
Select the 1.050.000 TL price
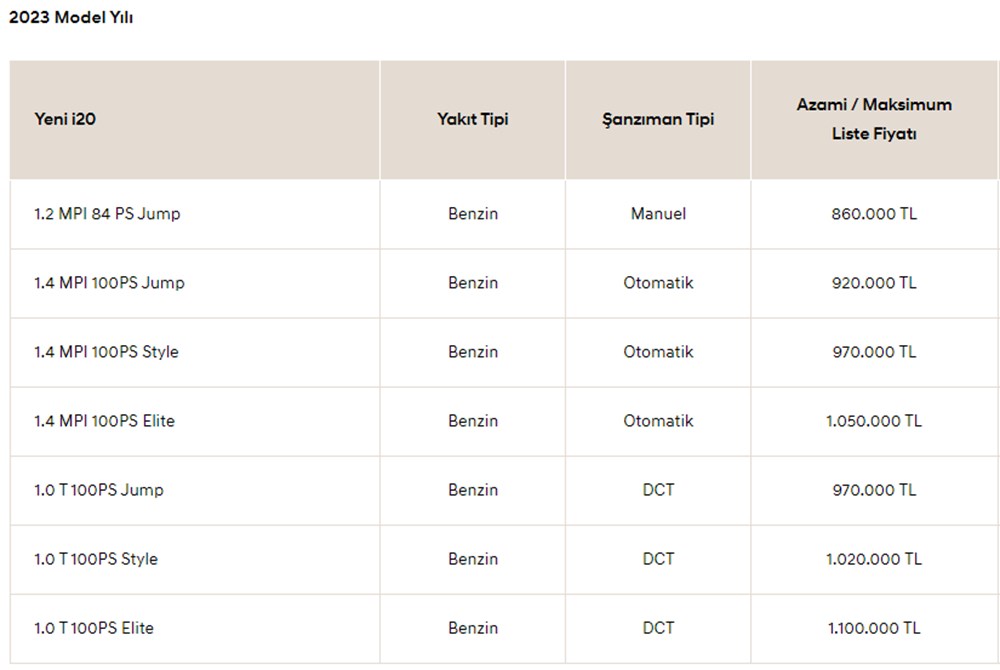pyautogui.click(x=874, y=421)
